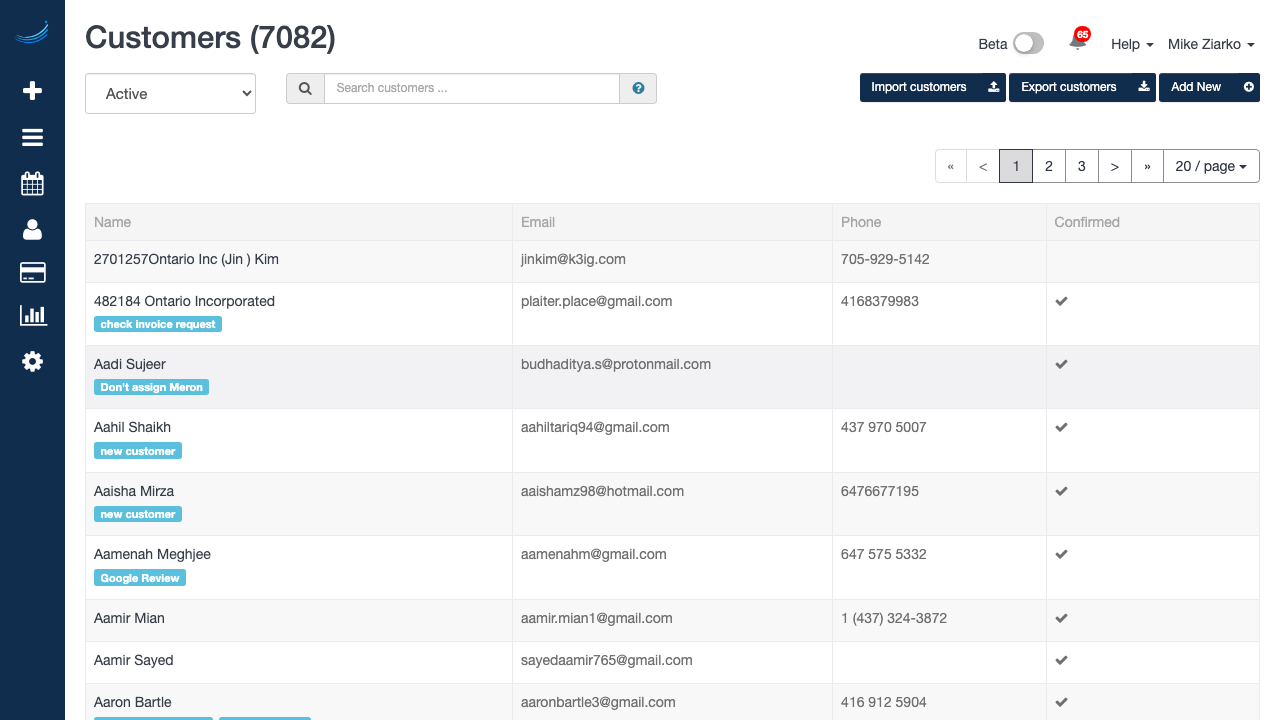The width and height of the screenshot is (1280, 720).
Task: Open the settings gear icon
Action: [x=32, y=361]
